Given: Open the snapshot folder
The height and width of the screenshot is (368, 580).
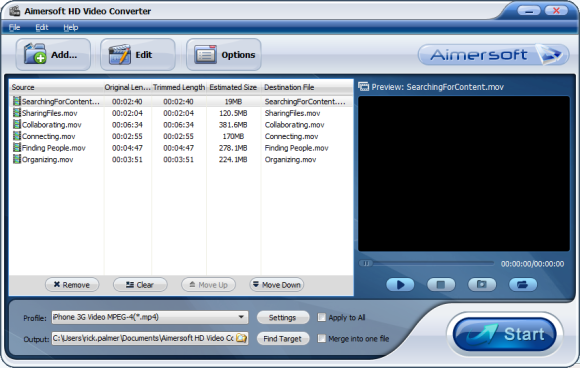Looking at the screenshot, I should [523, 284].
